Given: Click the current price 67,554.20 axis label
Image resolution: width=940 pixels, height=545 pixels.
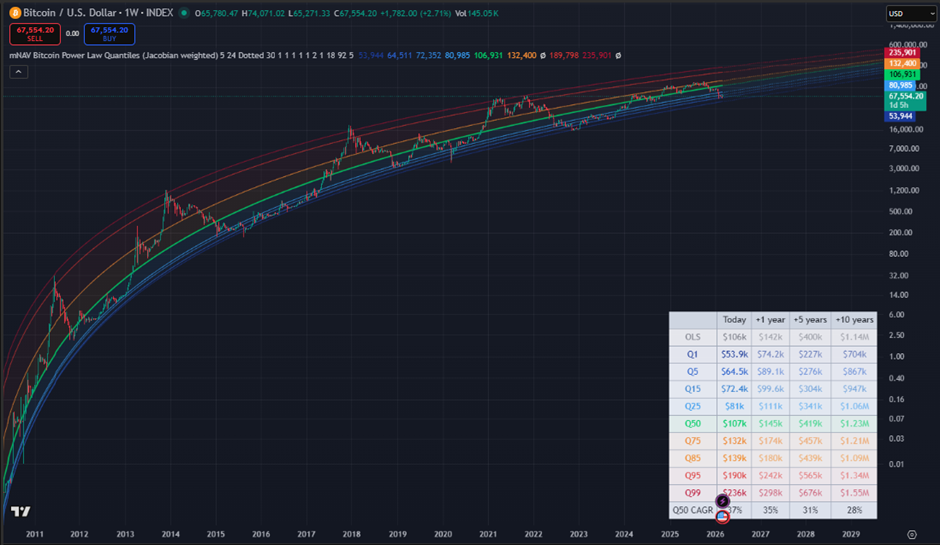Looking at the screenshot, I should pyautogui.click(x=905, y=96).
